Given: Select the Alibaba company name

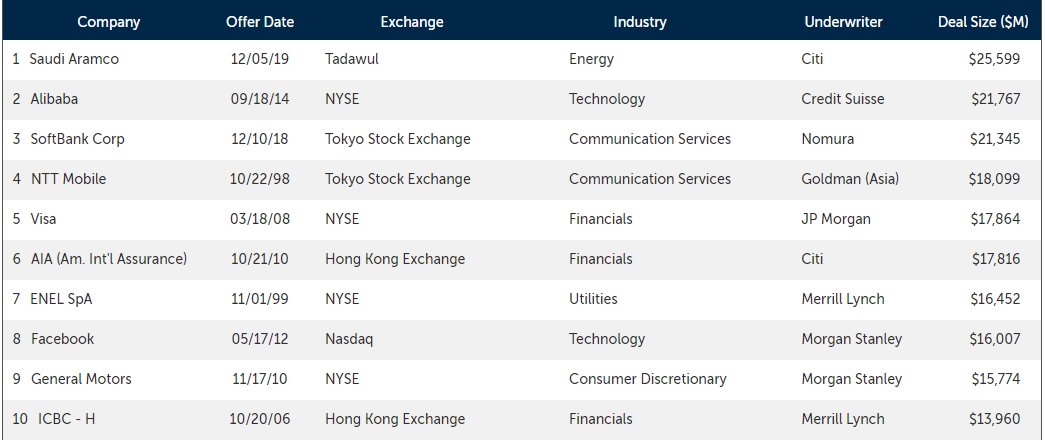Looking at the screenshot, I should point(54,99).
